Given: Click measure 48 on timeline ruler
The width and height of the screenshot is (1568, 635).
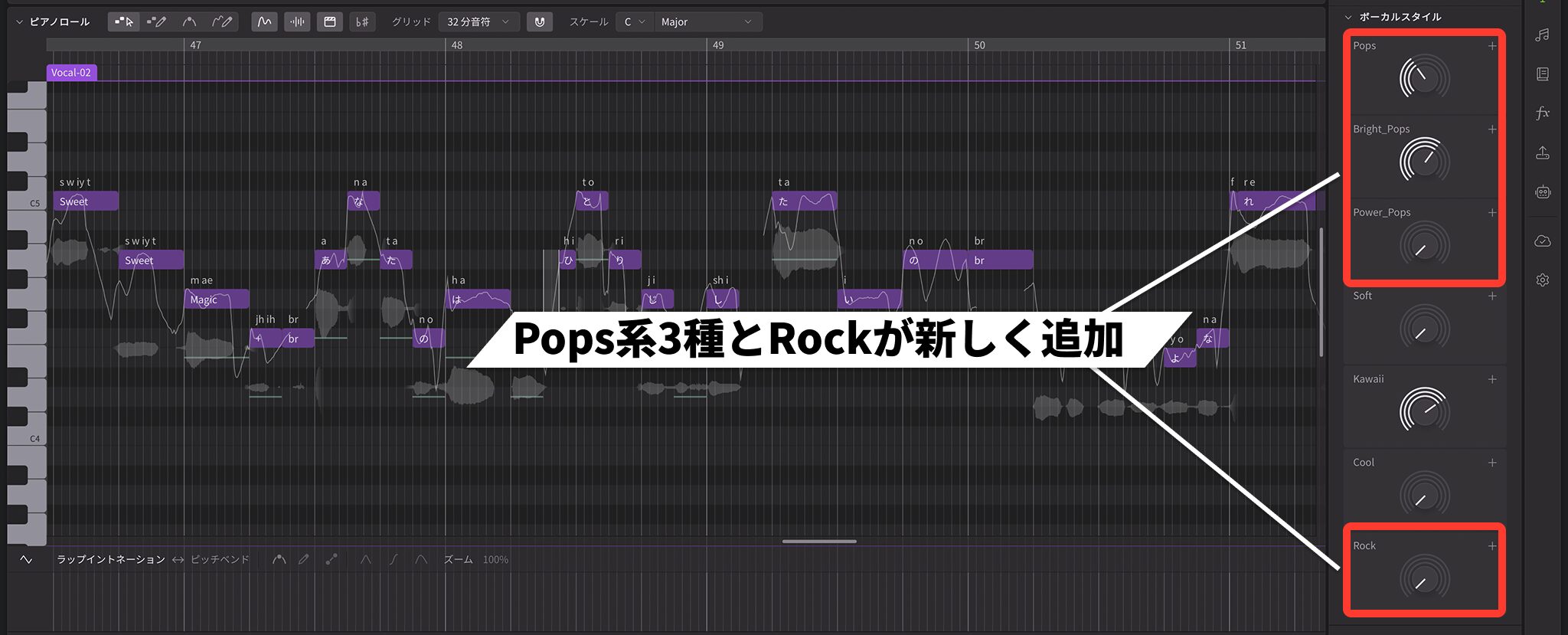Looking at the screenshot, I should pos(456,45).
